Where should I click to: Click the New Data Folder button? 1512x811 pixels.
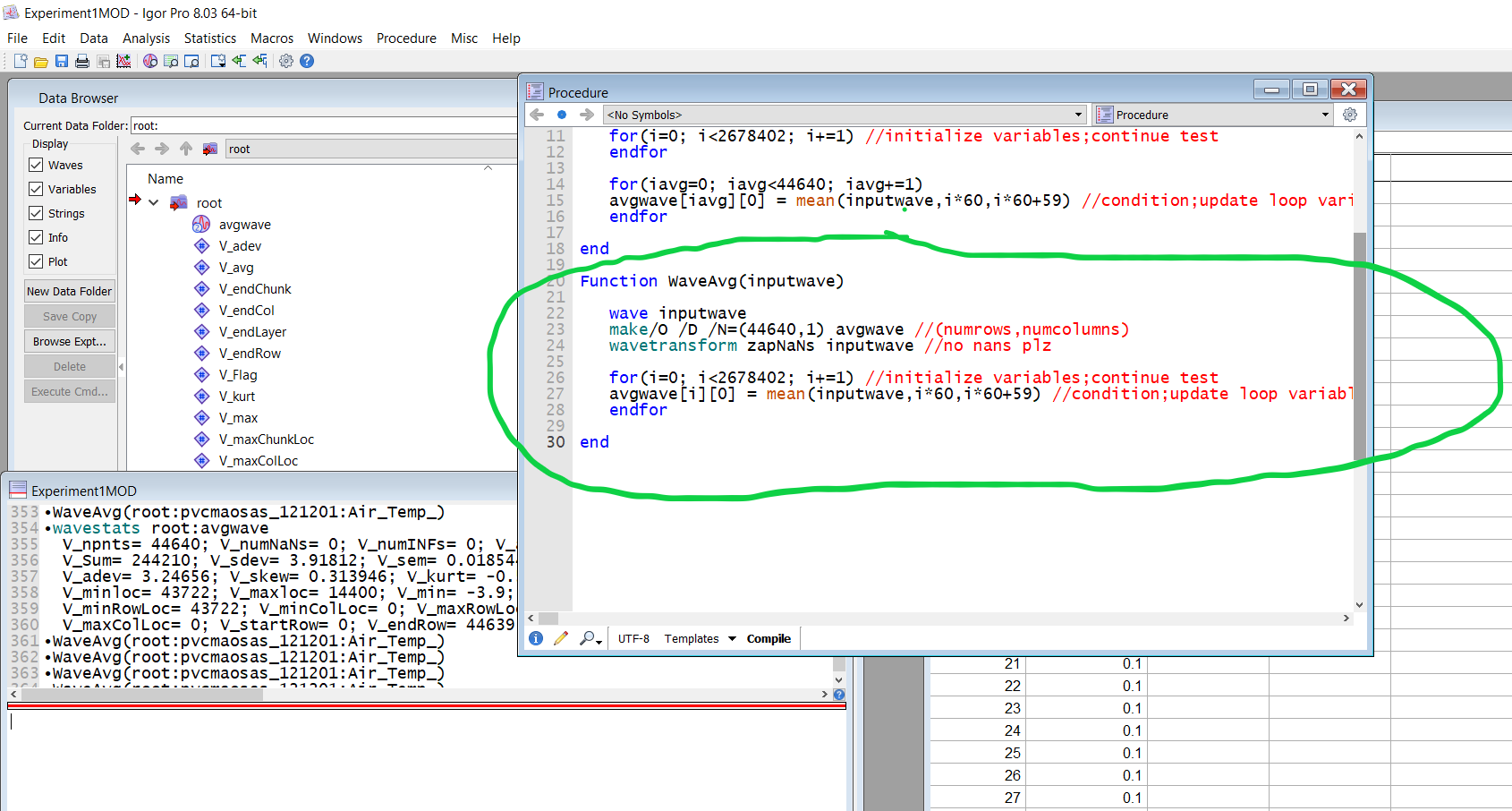(x=69, y=290)
